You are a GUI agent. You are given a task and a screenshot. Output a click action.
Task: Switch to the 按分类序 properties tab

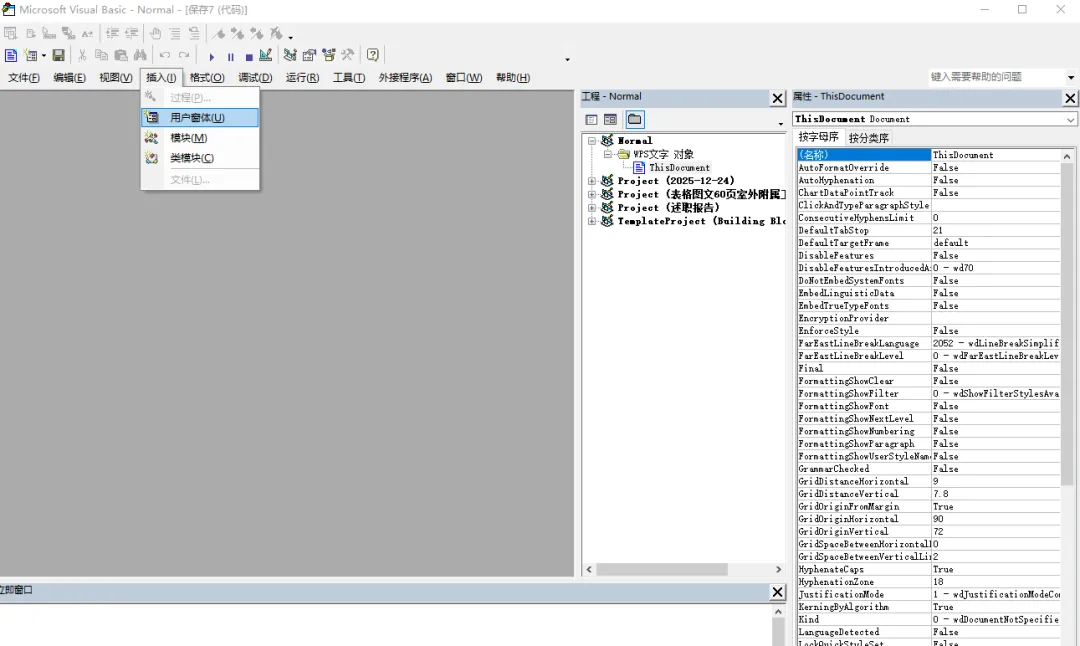pos(869,138)
